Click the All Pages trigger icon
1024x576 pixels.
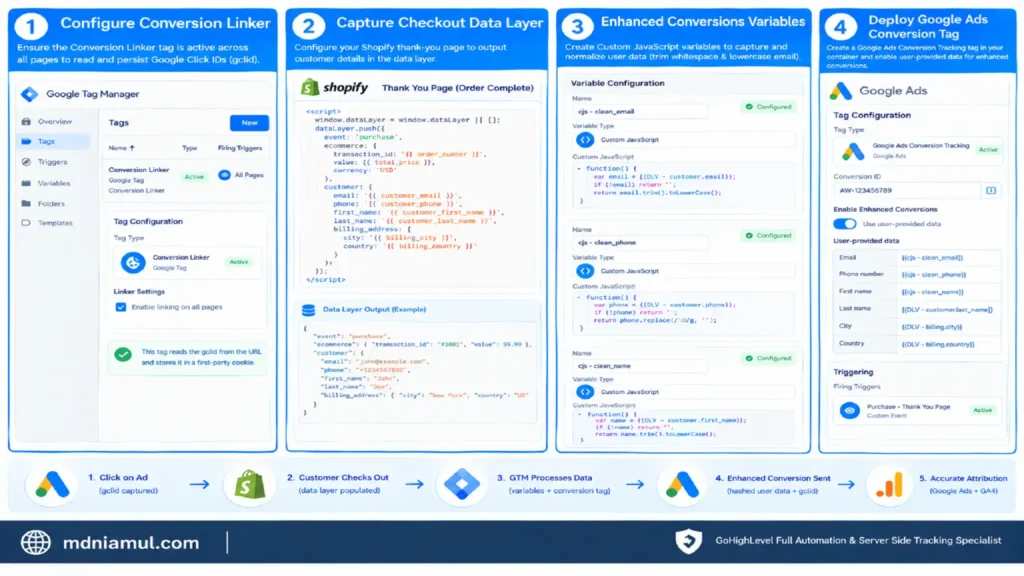pyautogui.click(x=224, y=175)
